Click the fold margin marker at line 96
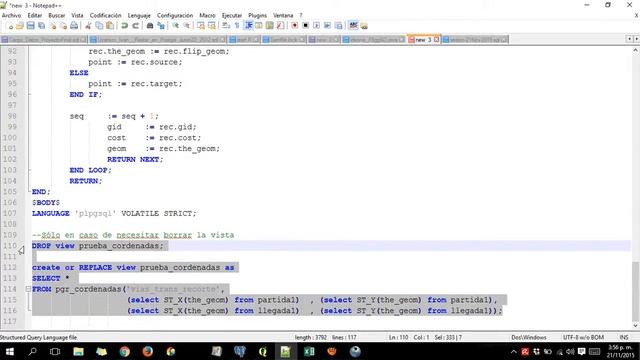The height and width of the screenshot is (360, 640). (29, 94)
